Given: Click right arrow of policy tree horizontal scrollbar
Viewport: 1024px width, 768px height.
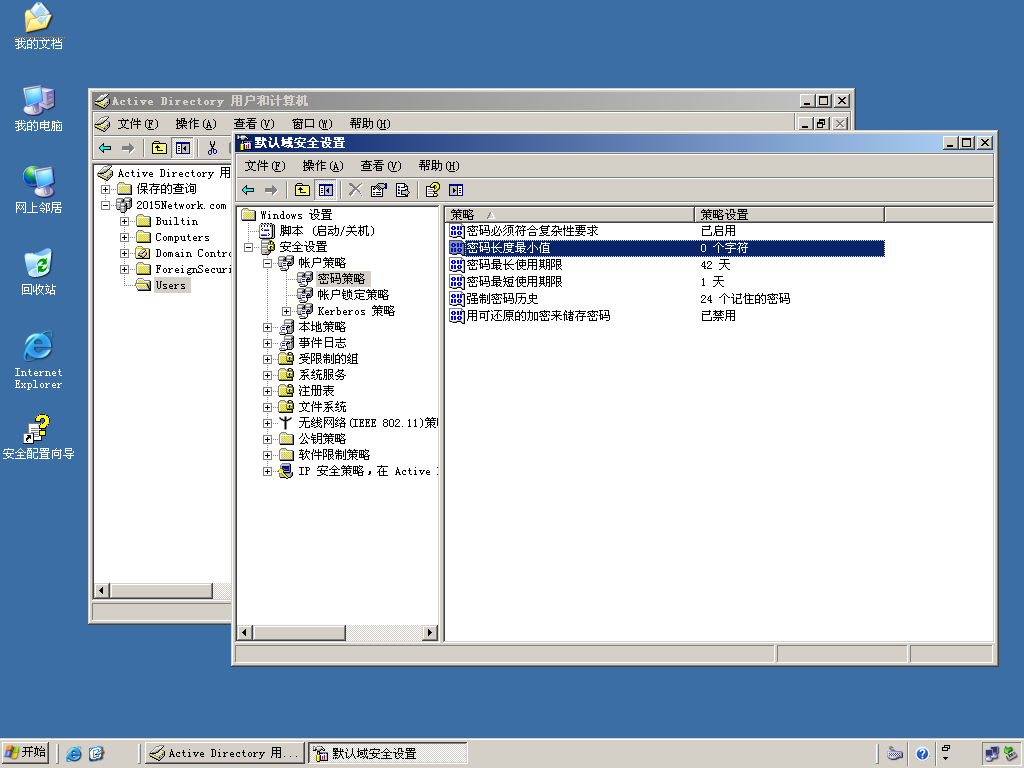Looking at the screenshot, I should click(430, 632).
